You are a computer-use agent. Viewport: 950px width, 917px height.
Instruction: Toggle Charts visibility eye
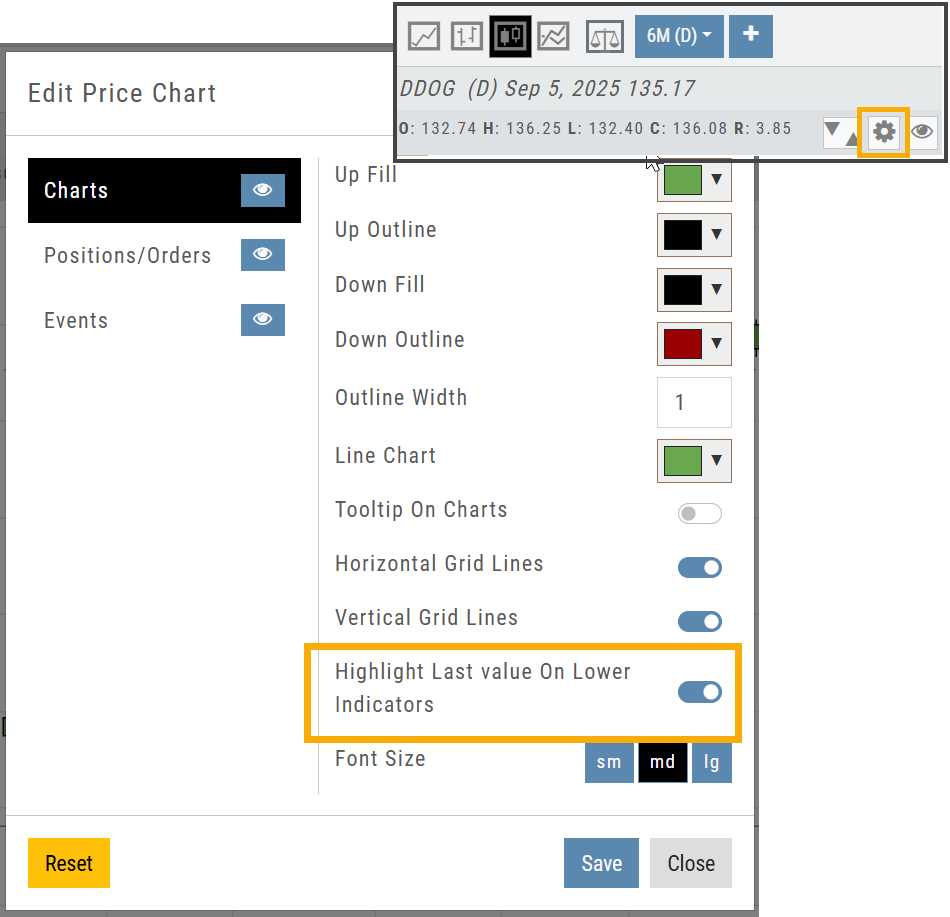coord(262,190)
